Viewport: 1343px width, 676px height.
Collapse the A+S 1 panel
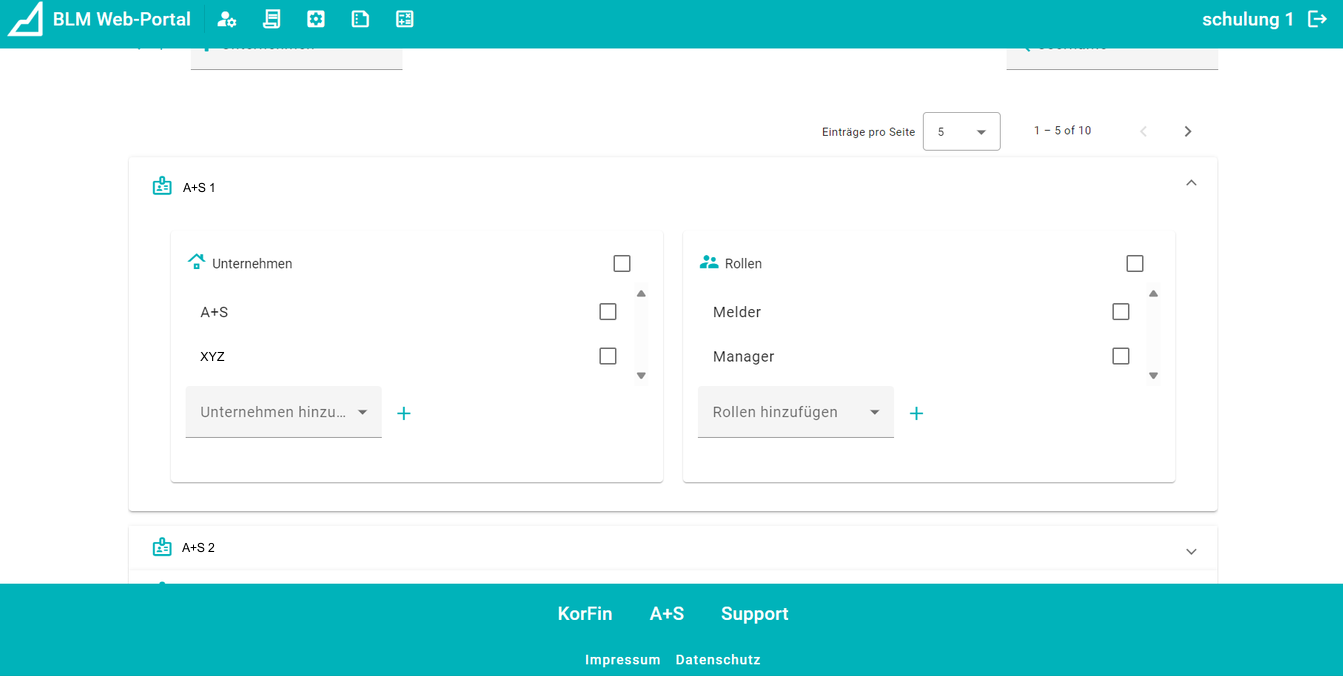tap(1190, 183)
